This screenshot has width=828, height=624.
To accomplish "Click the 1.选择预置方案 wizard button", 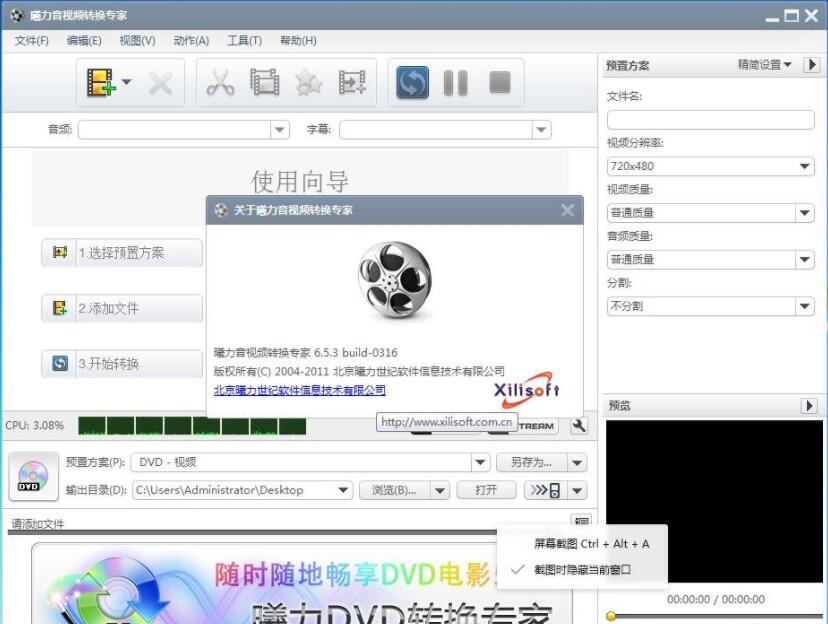I will (x=122, y=252).
